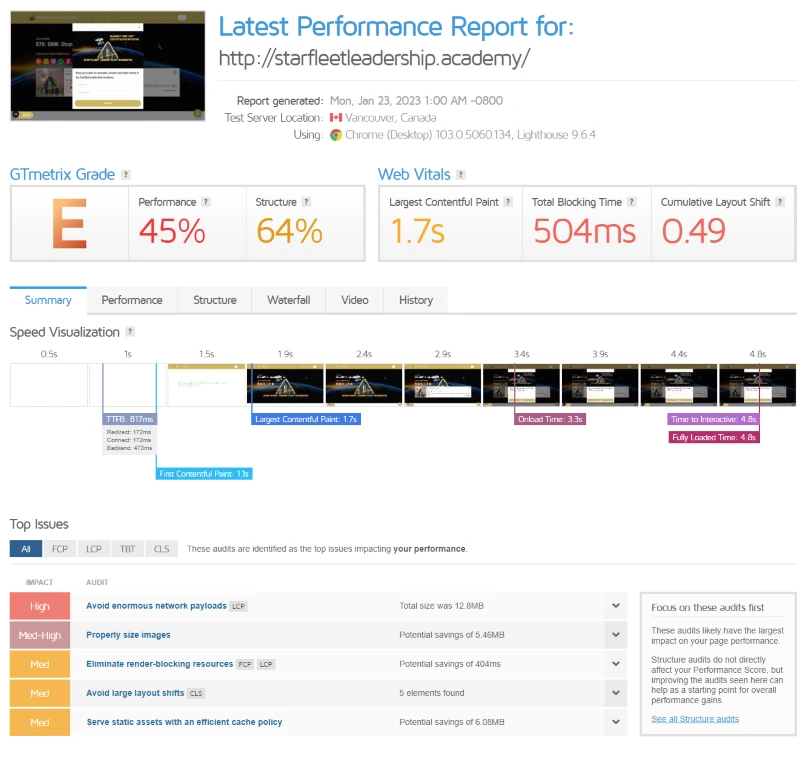Expand Avoid large layout shifts chevron
Image resolution: width=808 pixels, height=768 pixels.
616,693
